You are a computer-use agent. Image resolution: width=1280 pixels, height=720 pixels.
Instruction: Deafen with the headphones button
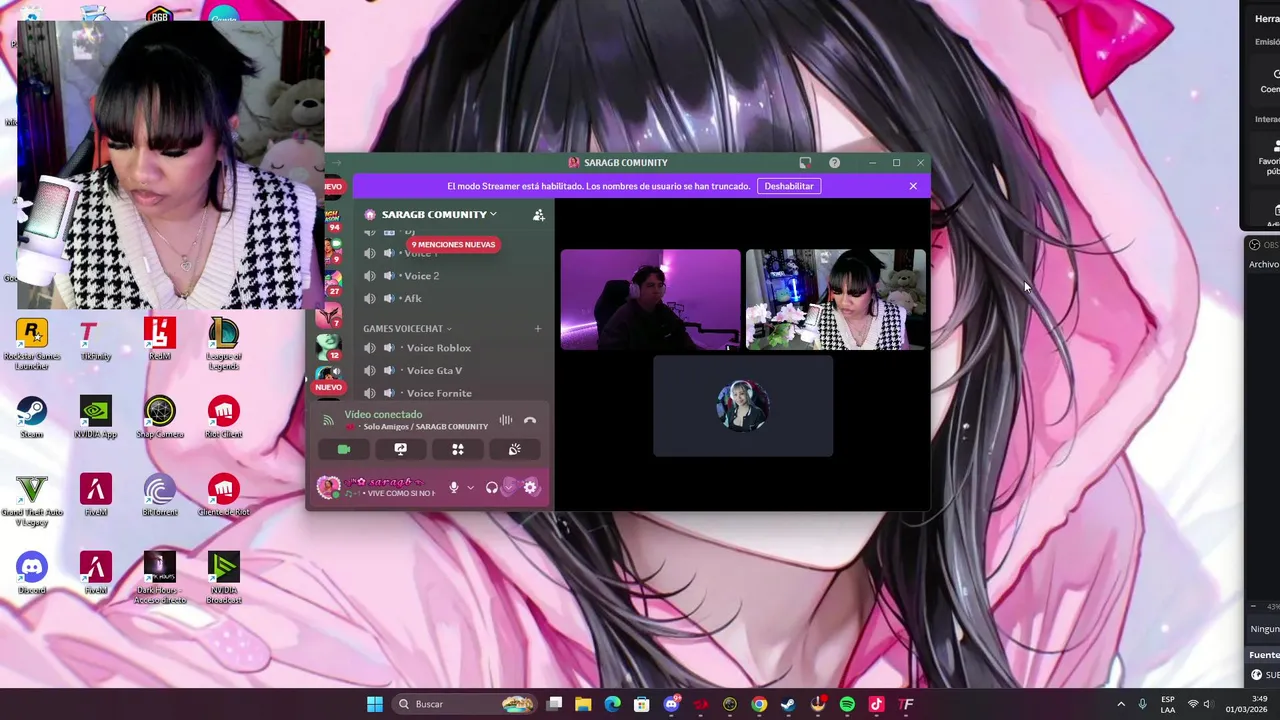[x=492, y=487]
